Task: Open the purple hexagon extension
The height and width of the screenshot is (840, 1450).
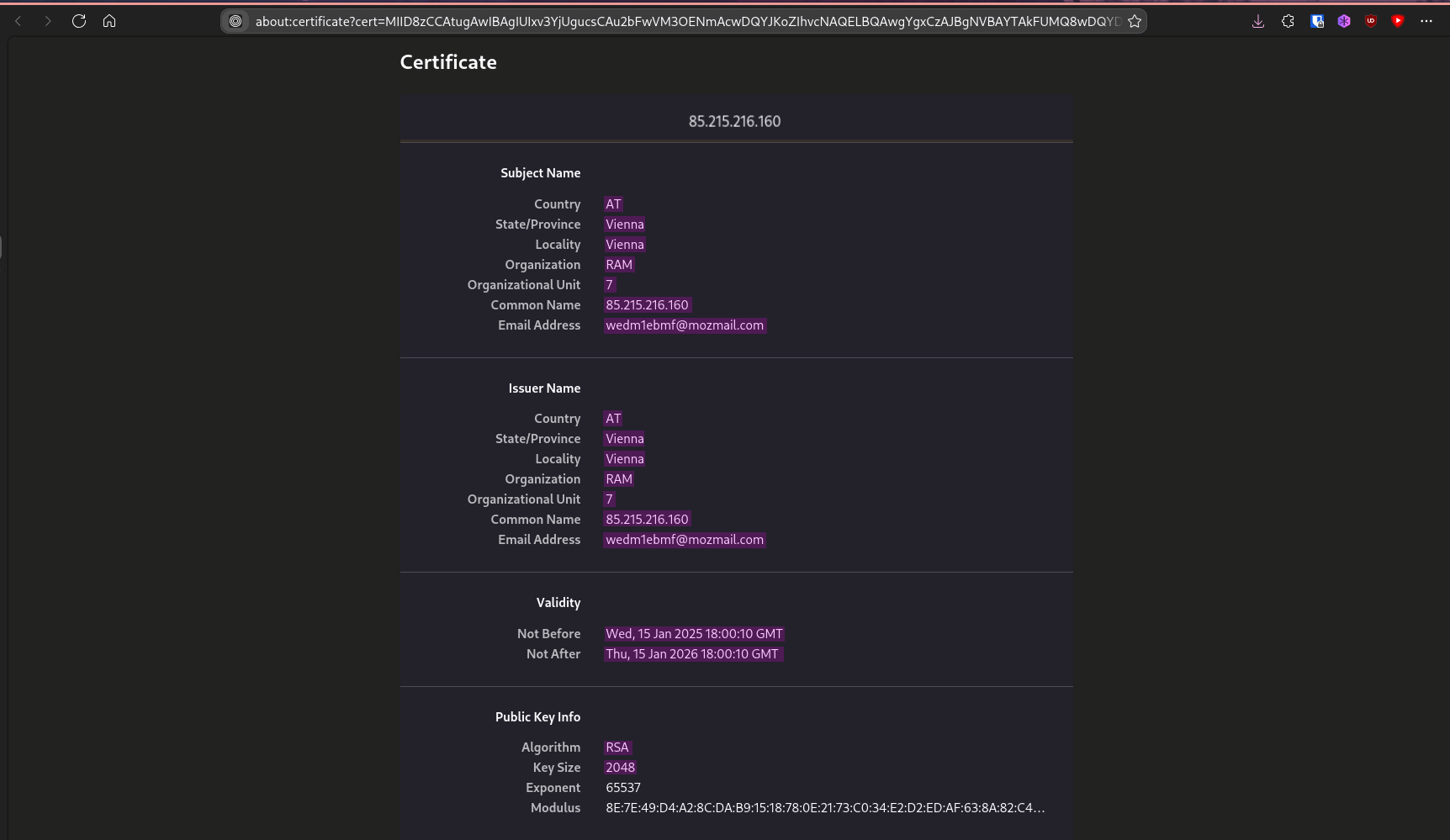Action: pos(1344,21)
